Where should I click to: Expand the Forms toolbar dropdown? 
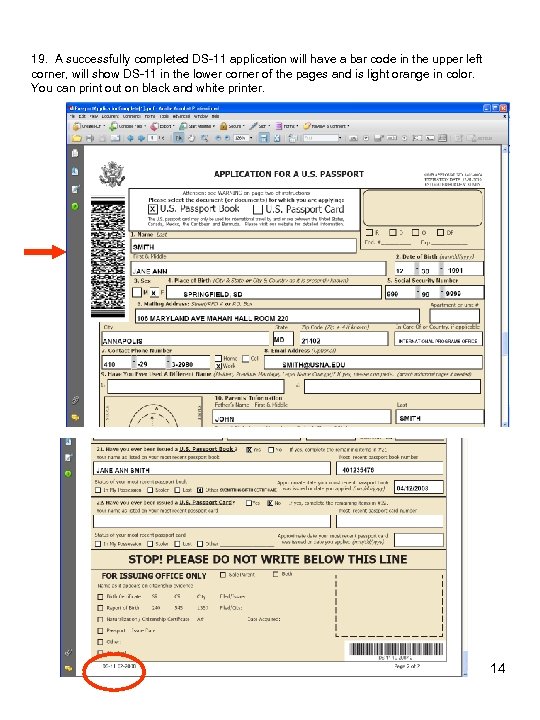click(x=298, y=126)
